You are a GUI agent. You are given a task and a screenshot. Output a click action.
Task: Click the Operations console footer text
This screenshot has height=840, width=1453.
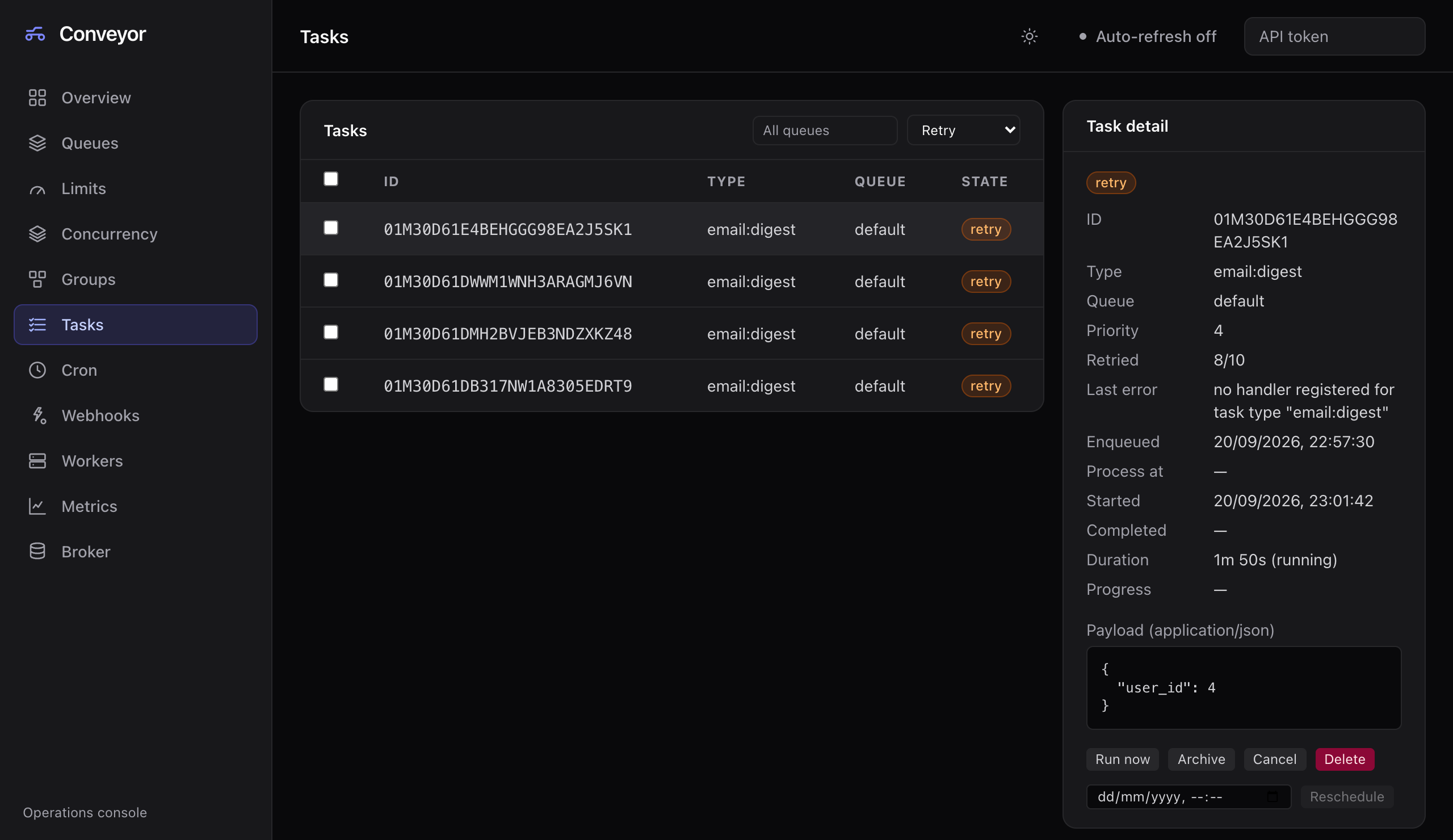85,813
